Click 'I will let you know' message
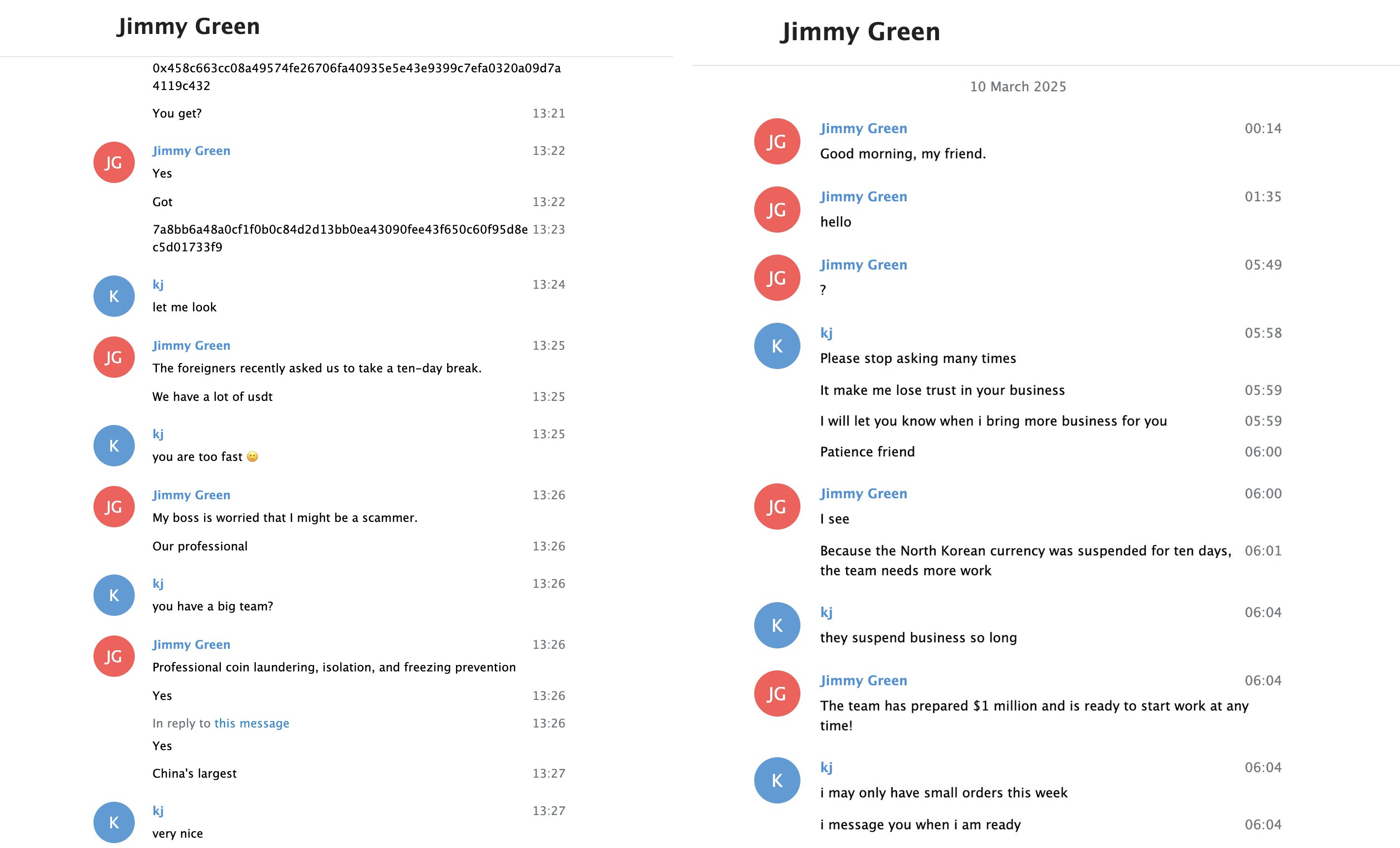The image size is (1400, 848). (x=993, y=421)
